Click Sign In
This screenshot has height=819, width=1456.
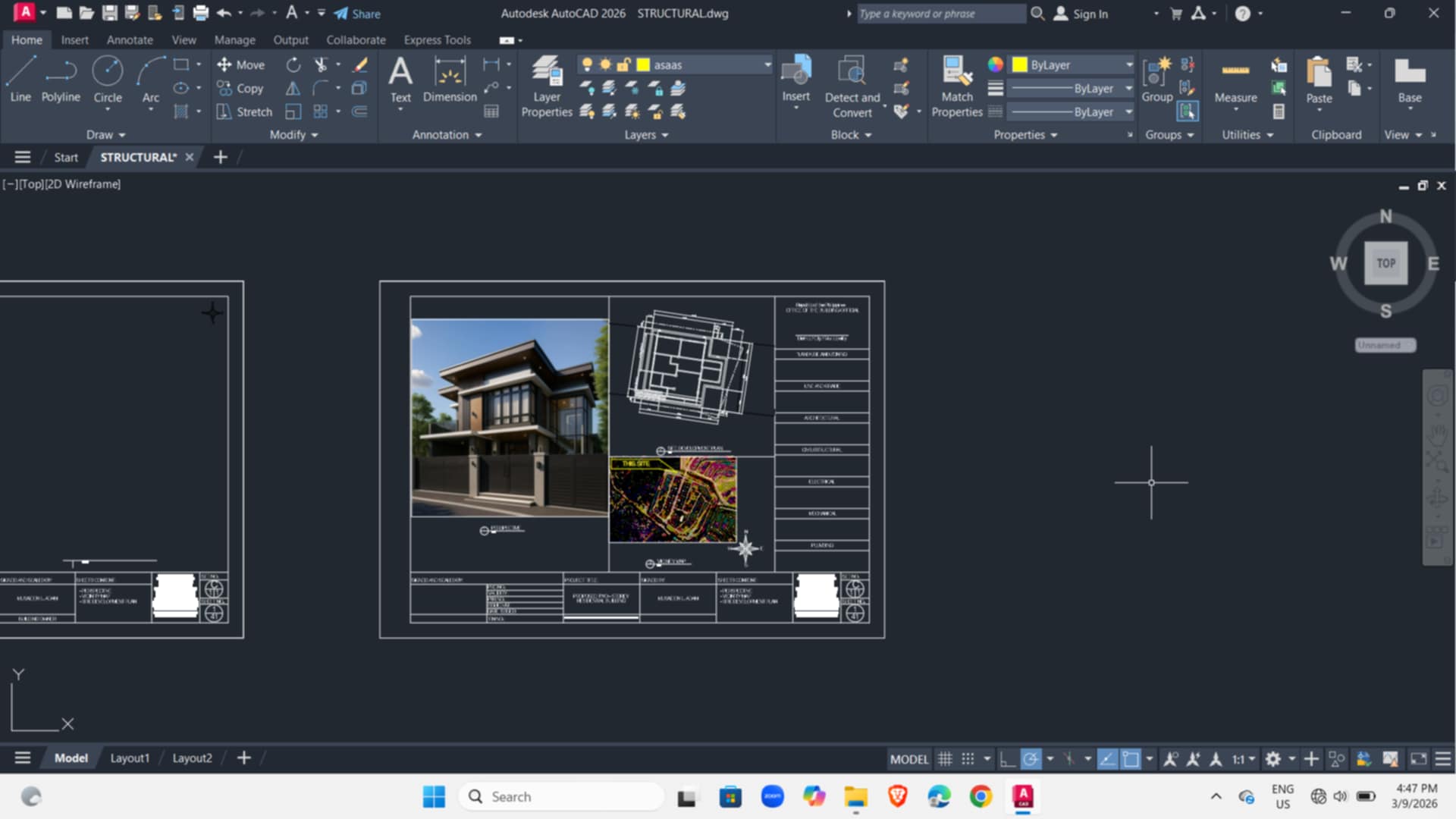(1081, 14)
